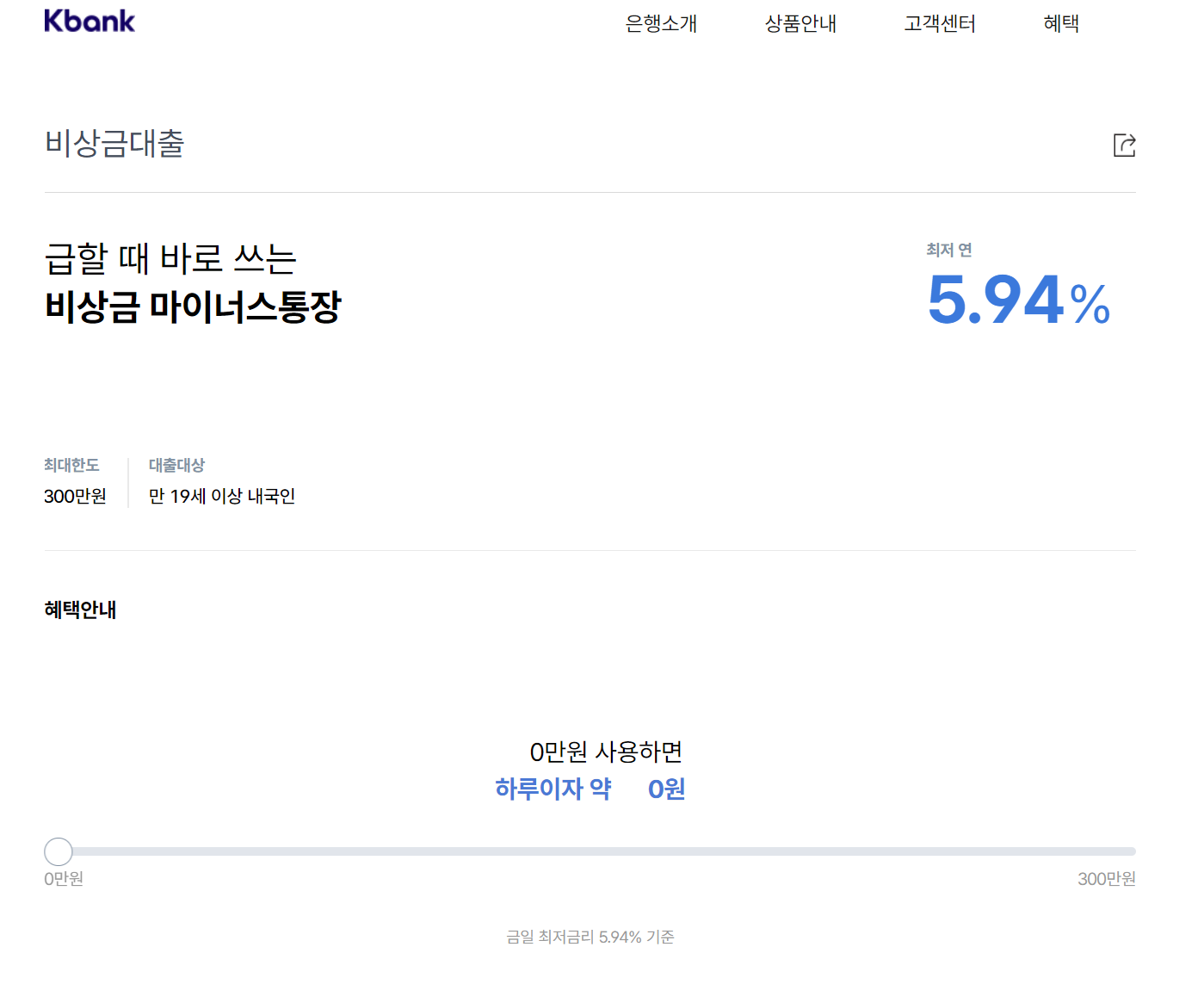Screen dimensions: 1204x984
Task: Open the 은행소개 menu
Action: coord(661,23)
